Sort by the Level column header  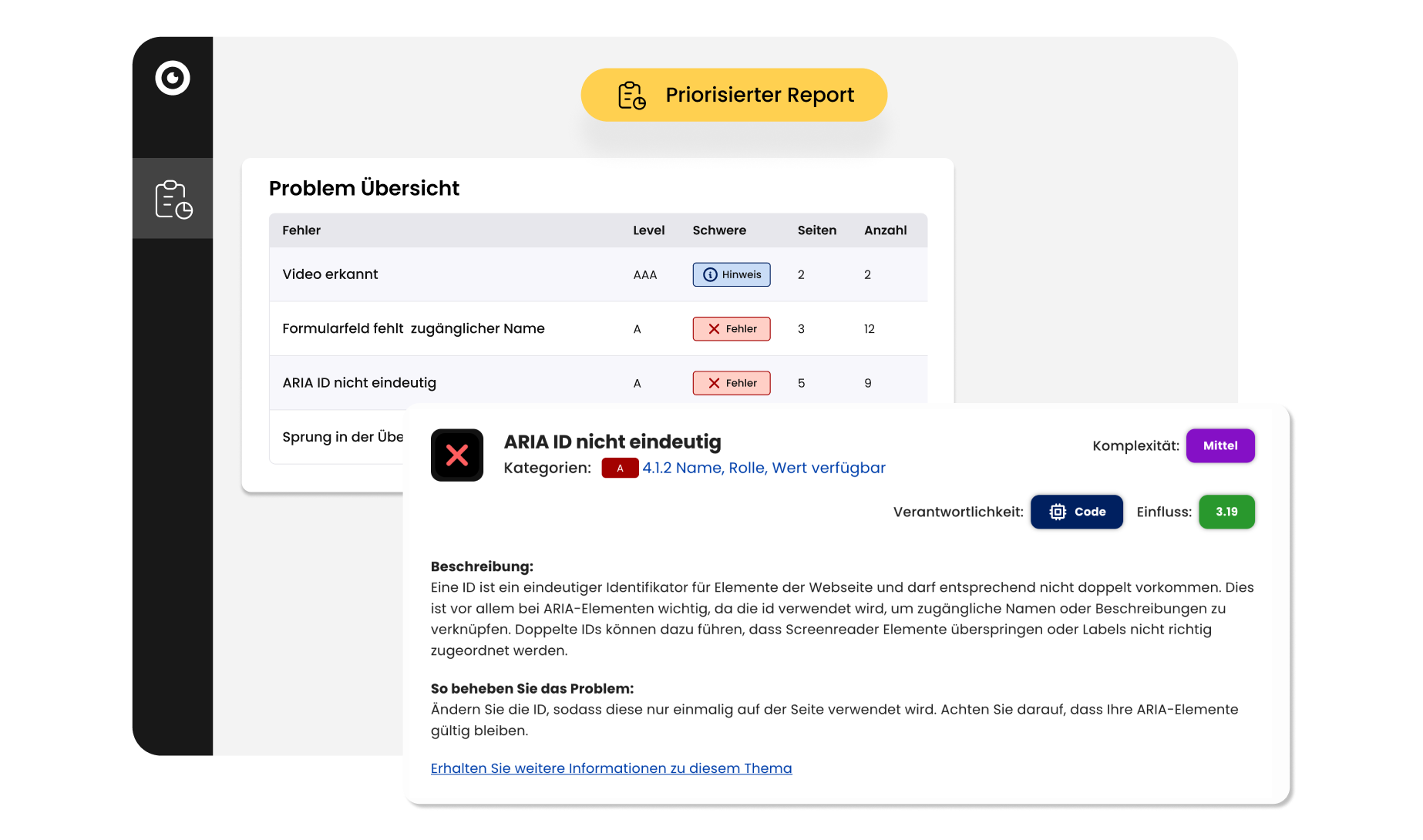649,230
